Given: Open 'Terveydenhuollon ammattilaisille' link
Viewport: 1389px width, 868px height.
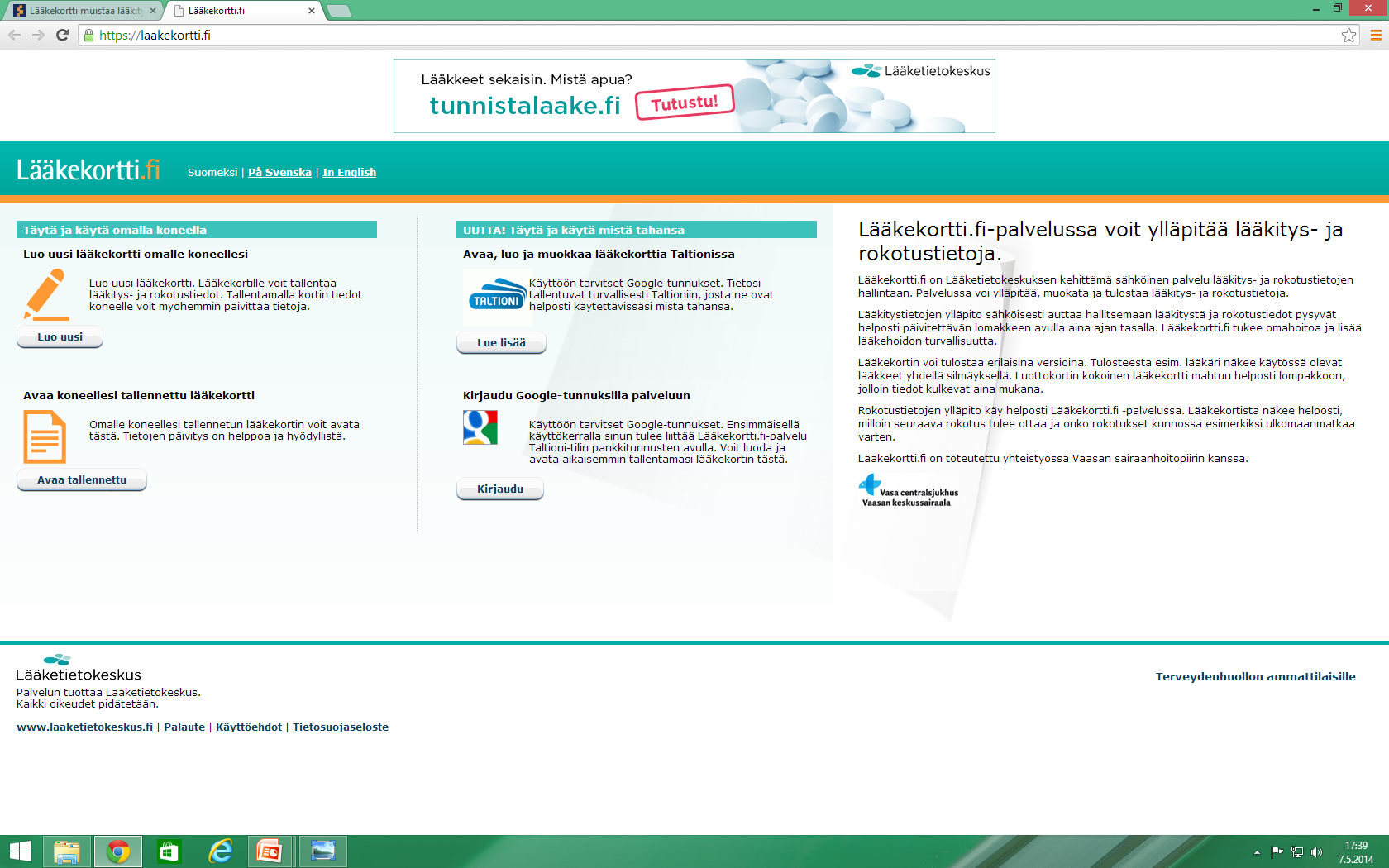Looking at the screenshot, I should pos(1256,676).
